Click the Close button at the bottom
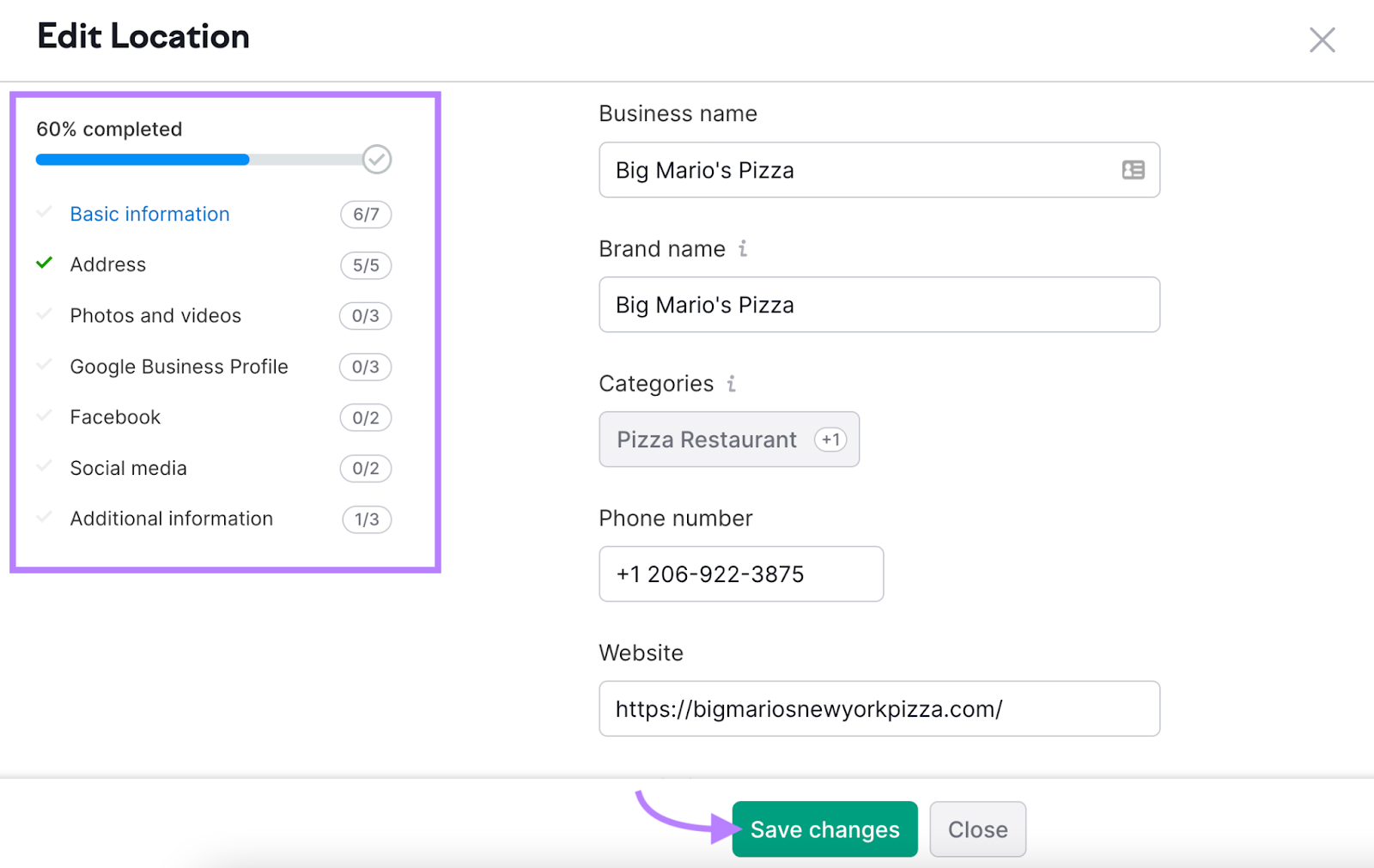This screenshot has width=1374, height=868. coord(977,829)
